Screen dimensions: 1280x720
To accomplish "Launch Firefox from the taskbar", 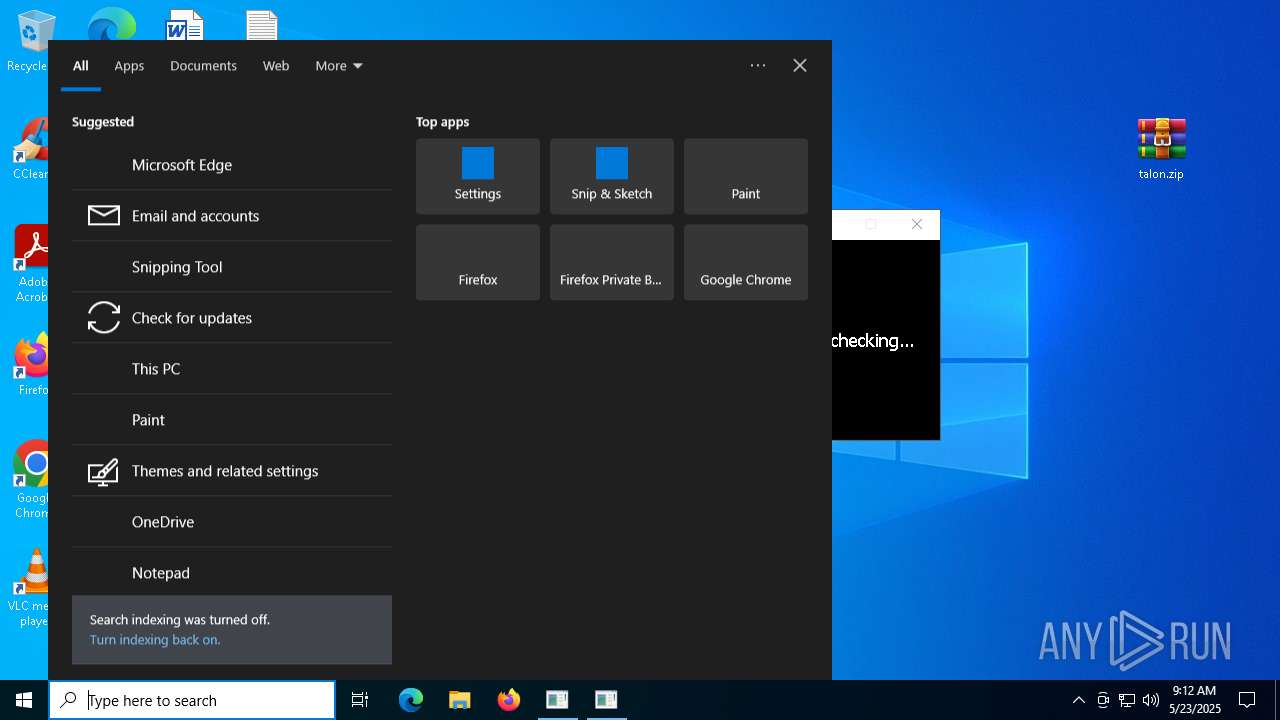I will click(509, 700).
